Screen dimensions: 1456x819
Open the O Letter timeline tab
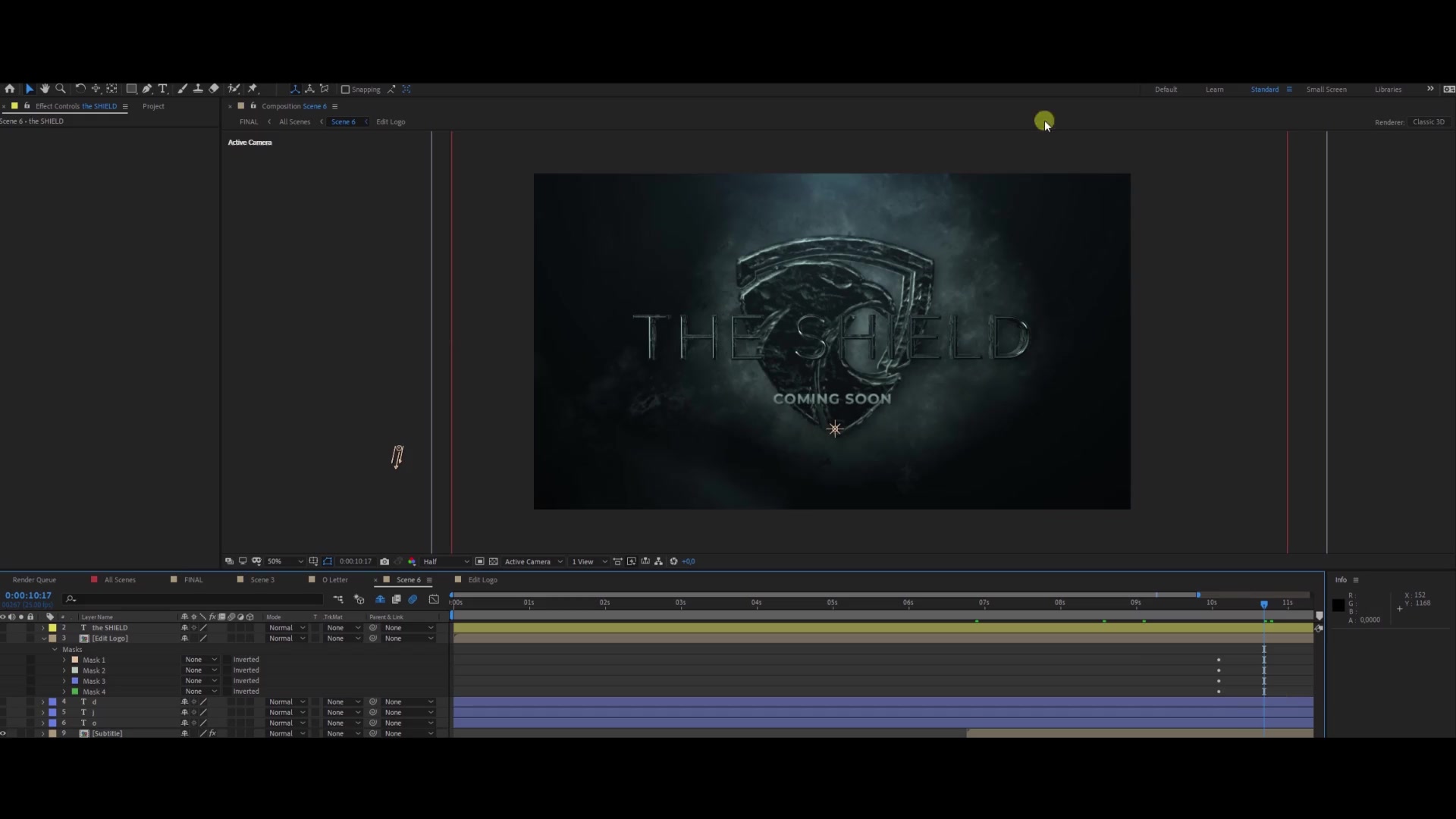pyautogui.click(x=335, y=580)
